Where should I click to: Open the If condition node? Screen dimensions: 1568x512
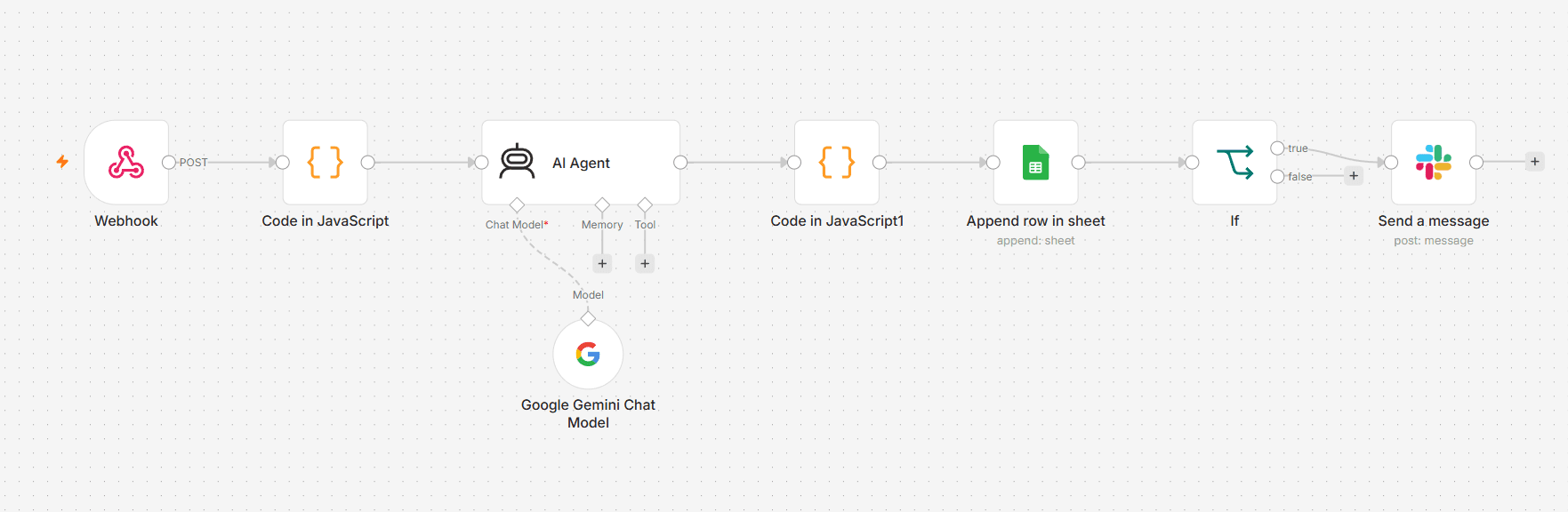coord(1235,163)
